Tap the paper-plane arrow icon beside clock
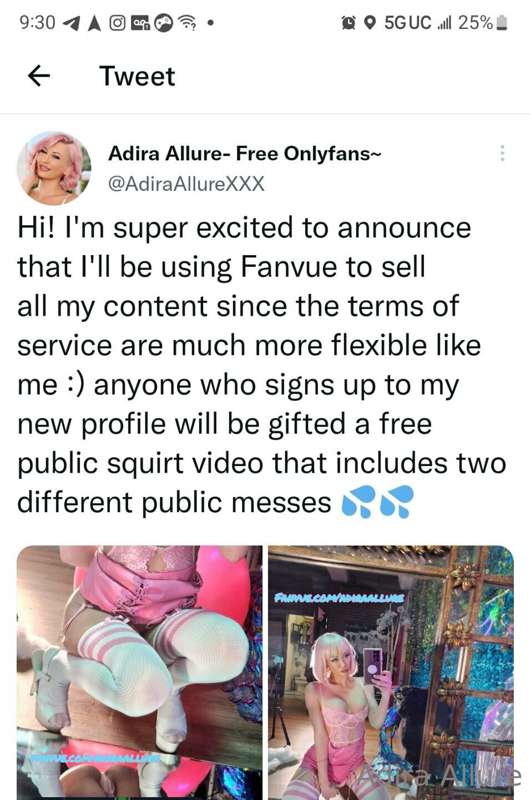530x800 pixels. click(70, 23)
